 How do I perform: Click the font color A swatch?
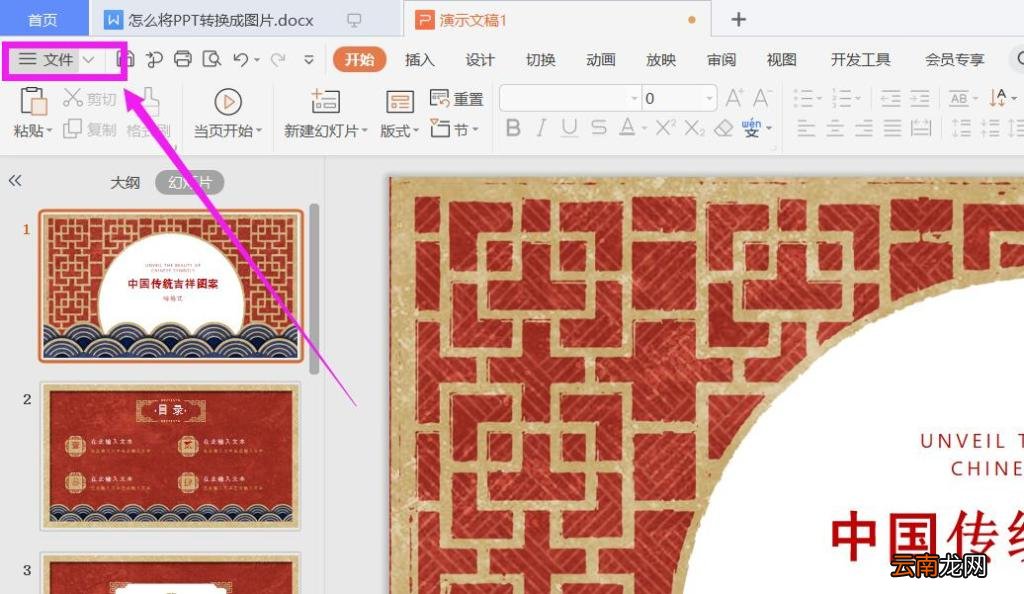pos(627,127)
